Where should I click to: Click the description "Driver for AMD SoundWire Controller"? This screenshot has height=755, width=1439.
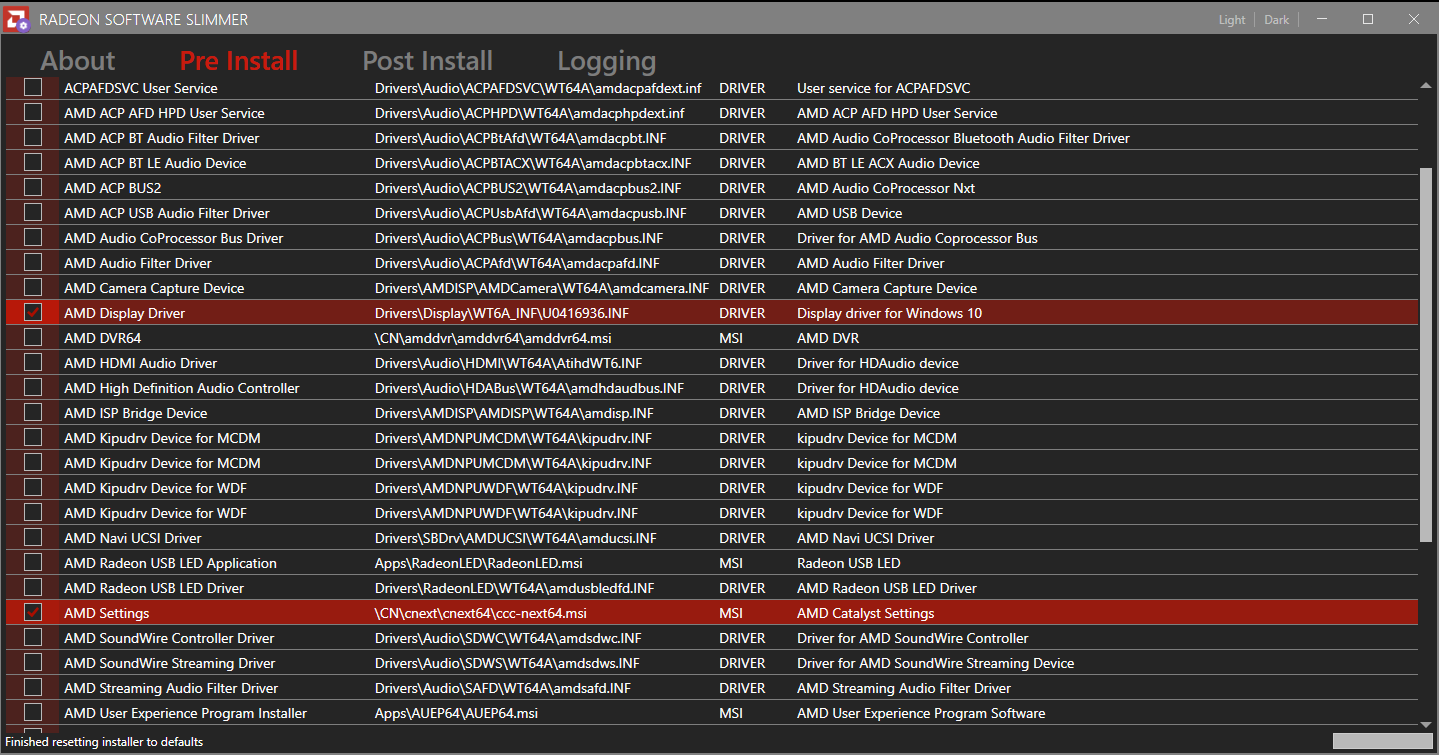click(913, 638)
